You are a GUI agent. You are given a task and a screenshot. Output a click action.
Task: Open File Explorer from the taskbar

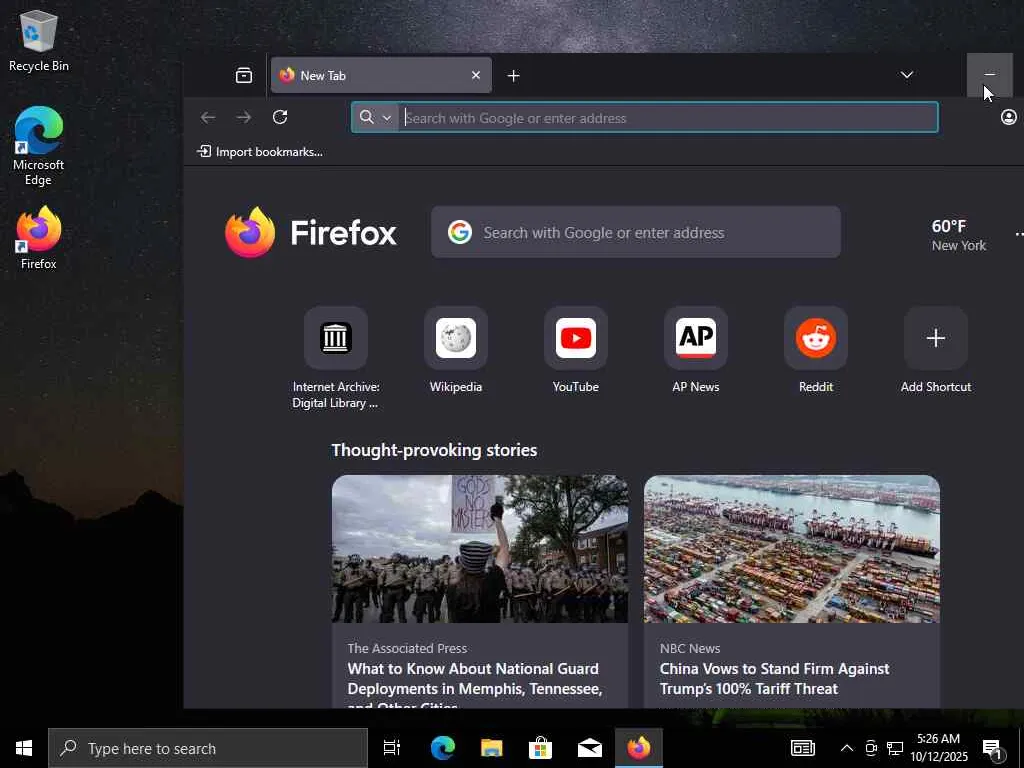[491, 748]
